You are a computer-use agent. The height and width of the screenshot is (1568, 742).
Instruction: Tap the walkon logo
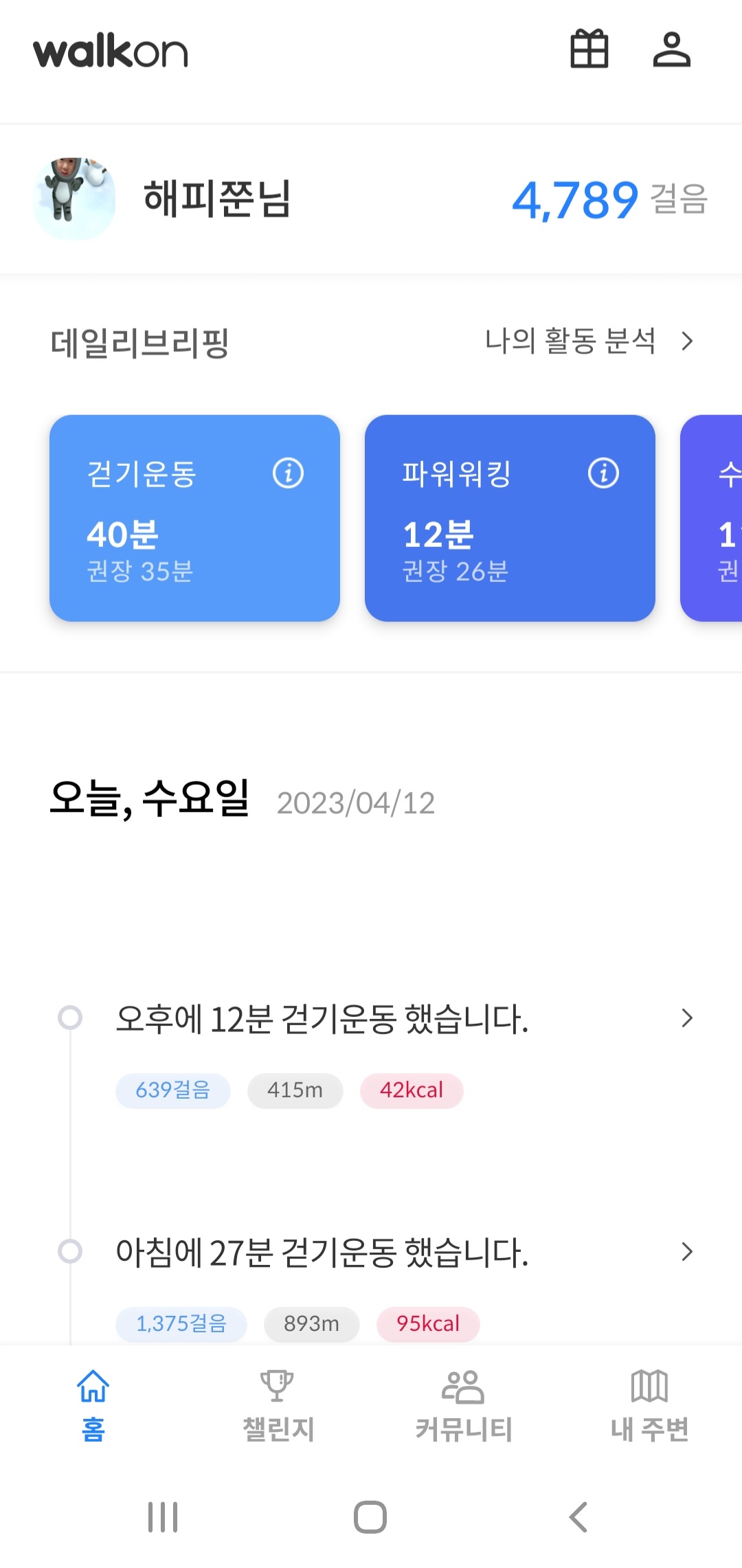(111, 52)
